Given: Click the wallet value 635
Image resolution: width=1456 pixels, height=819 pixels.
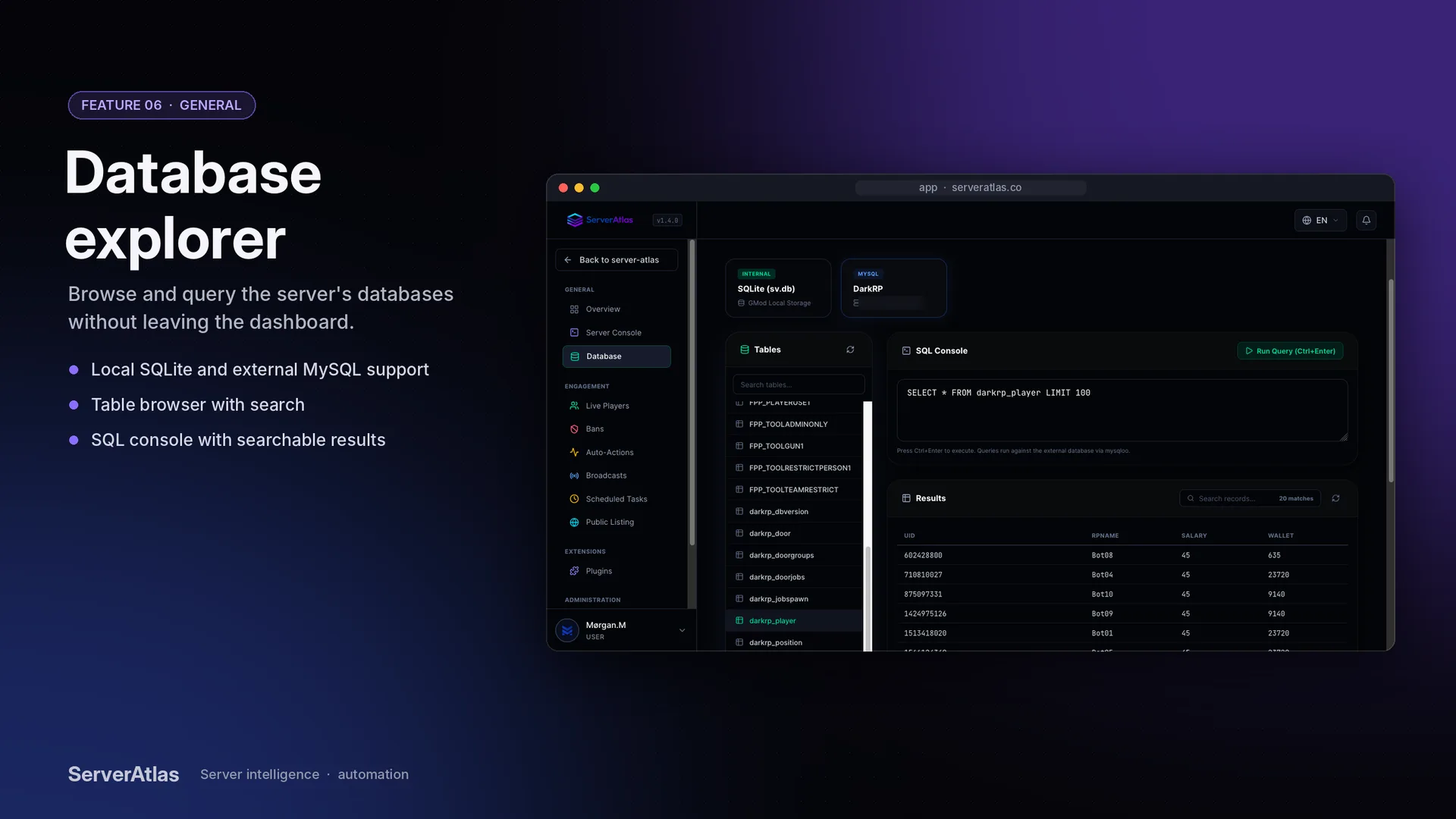Looking at the screenshot, I should point(1274,556).
